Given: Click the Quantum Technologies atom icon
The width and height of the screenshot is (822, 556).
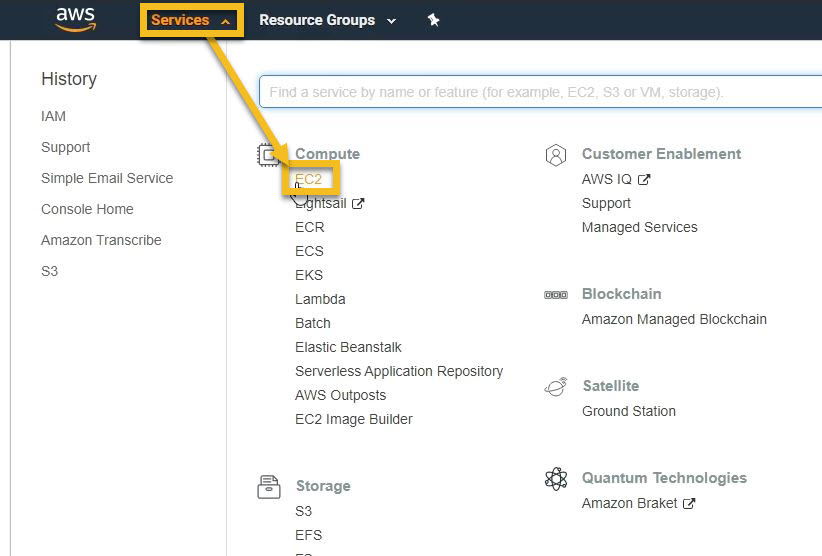Looking at the screenshot, I should pos(556,478).
